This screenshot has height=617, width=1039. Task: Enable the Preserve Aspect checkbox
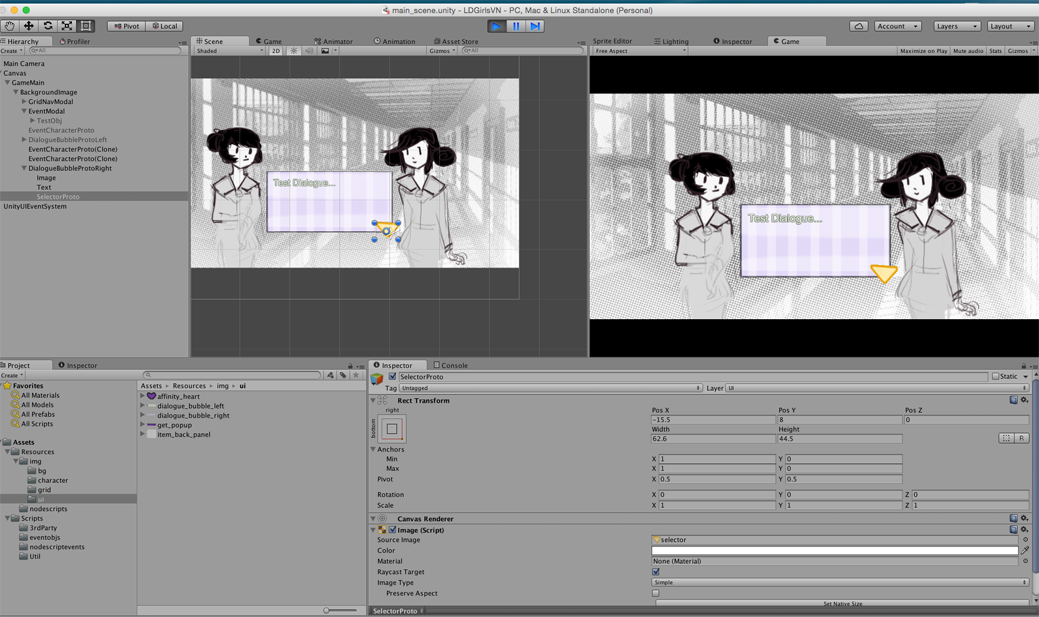coord(655,593)
